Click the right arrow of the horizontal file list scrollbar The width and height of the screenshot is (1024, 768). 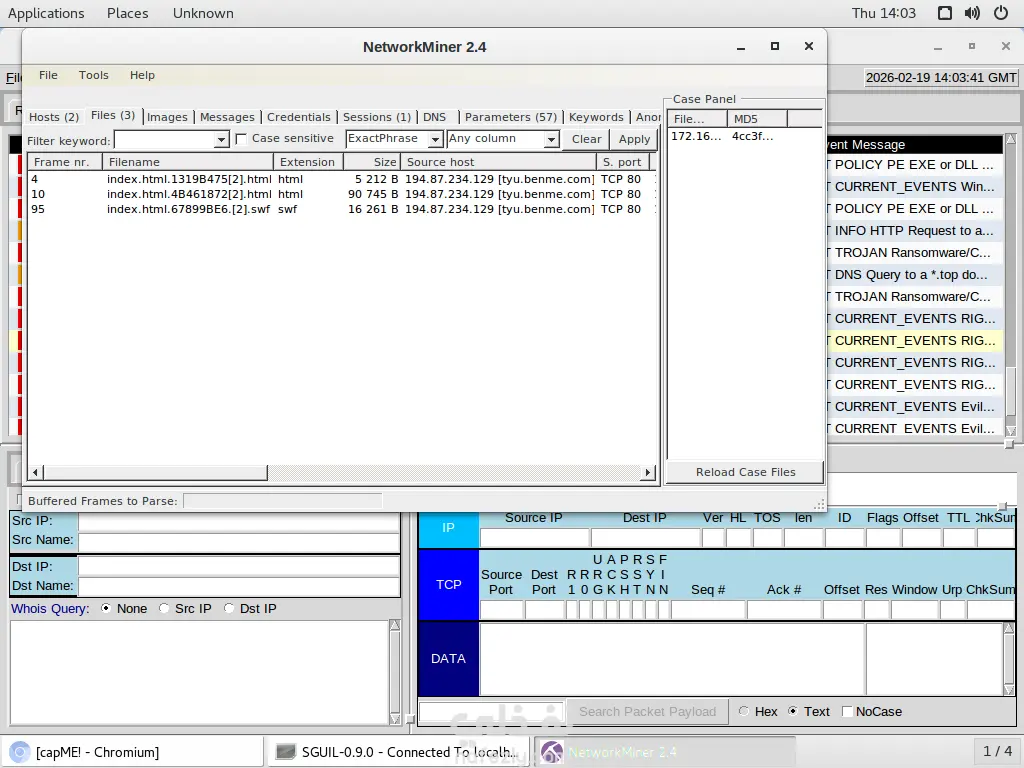tap(648, 472)
